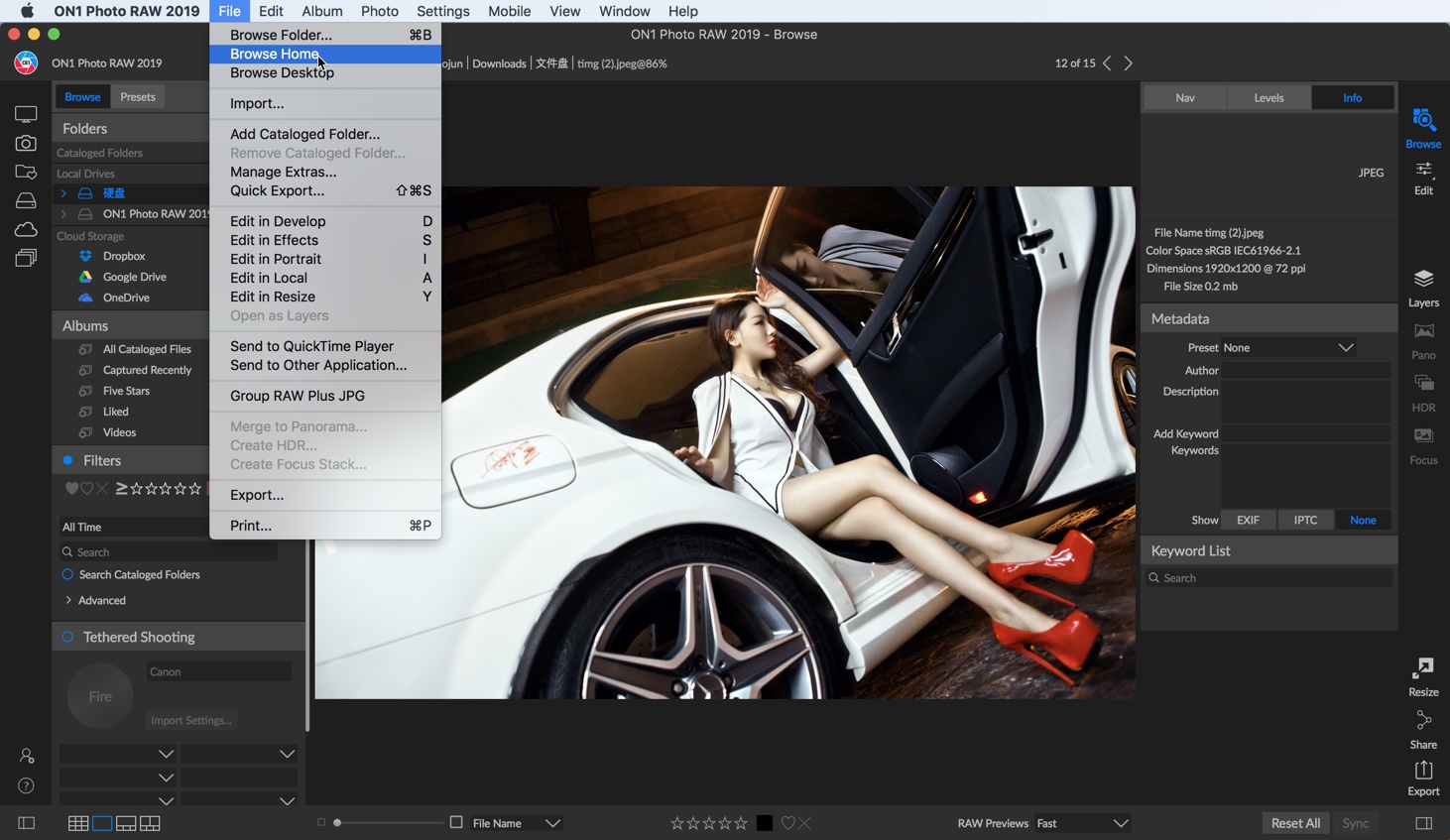Image resolution: width=1450 pixels, height=840 pixels.
Task: Toggle the rejected X filter
Action: pyautogui.click(x=102, y=489)
